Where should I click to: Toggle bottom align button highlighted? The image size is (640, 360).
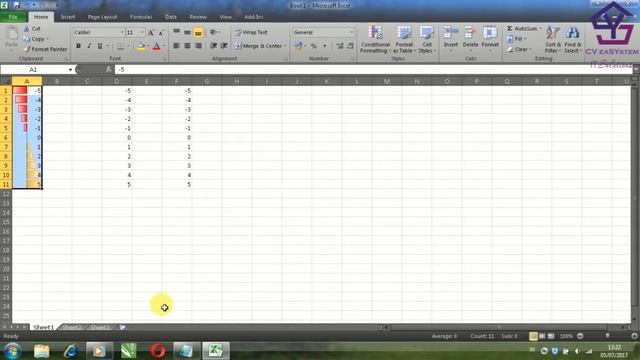click(x=198, y=32)
